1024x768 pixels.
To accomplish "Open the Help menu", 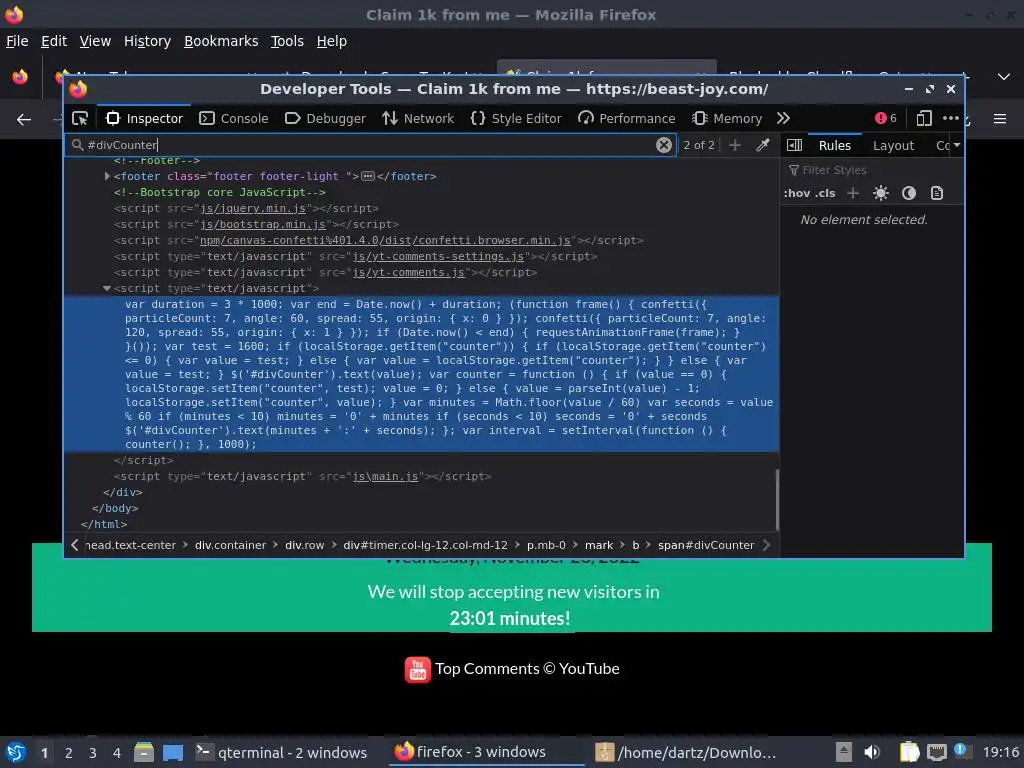I will click(332, 41).
